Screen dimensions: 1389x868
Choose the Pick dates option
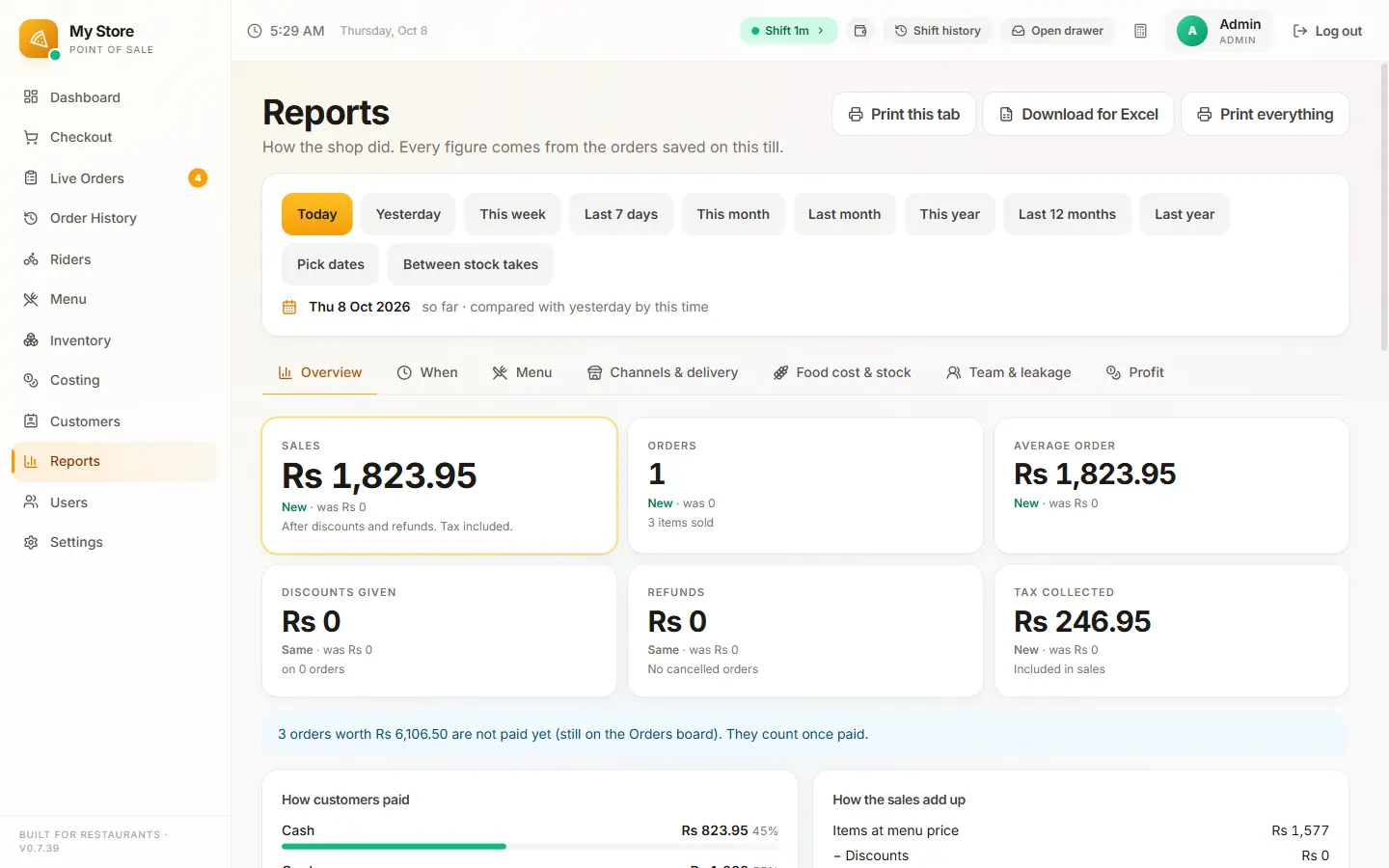(x=331, y=264)
